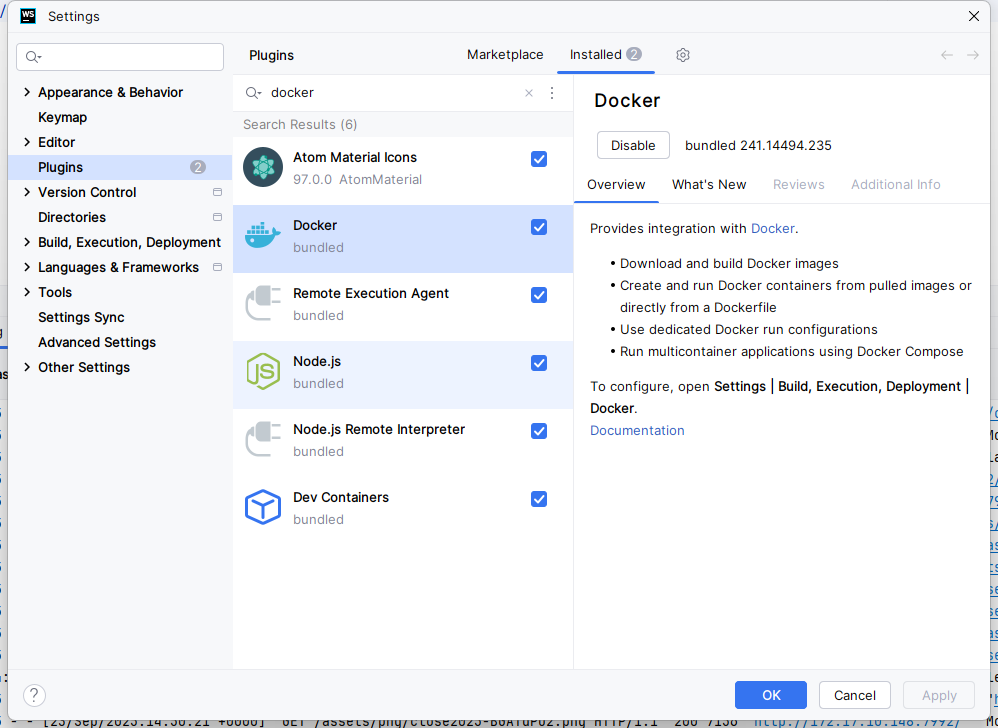
Task: Focus the settings search field
Action: point(120,57)
